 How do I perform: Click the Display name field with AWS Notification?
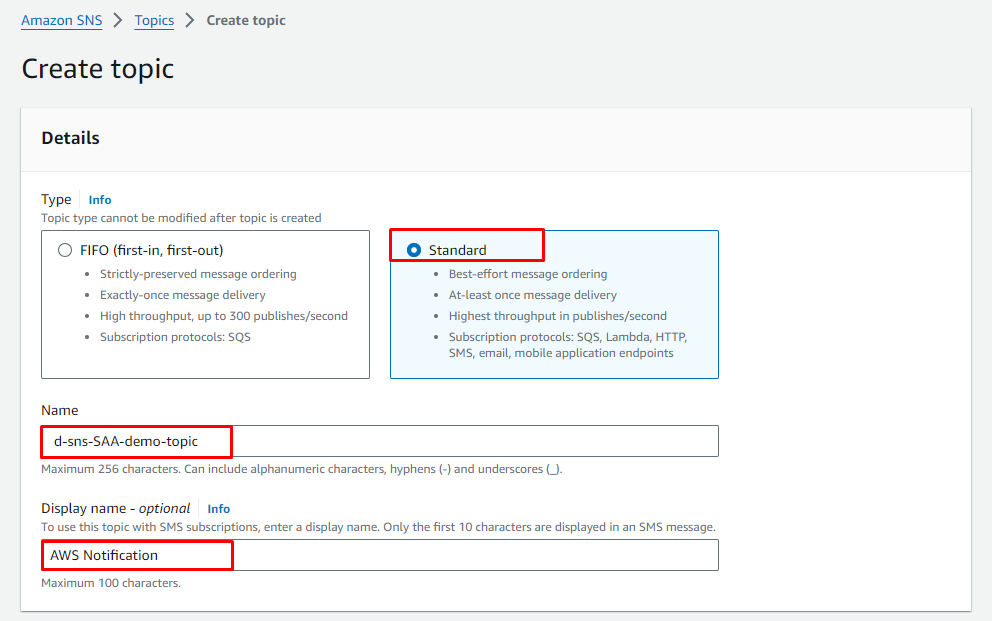[x=380, y=555]
